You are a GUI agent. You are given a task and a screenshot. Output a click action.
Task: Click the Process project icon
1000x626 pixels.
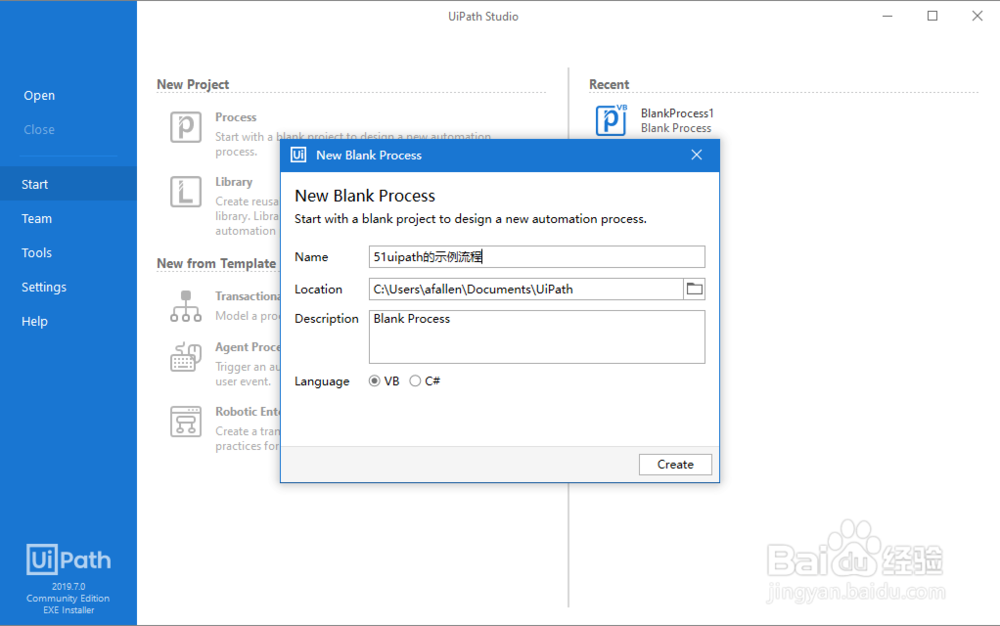click(x=186, y=127)
